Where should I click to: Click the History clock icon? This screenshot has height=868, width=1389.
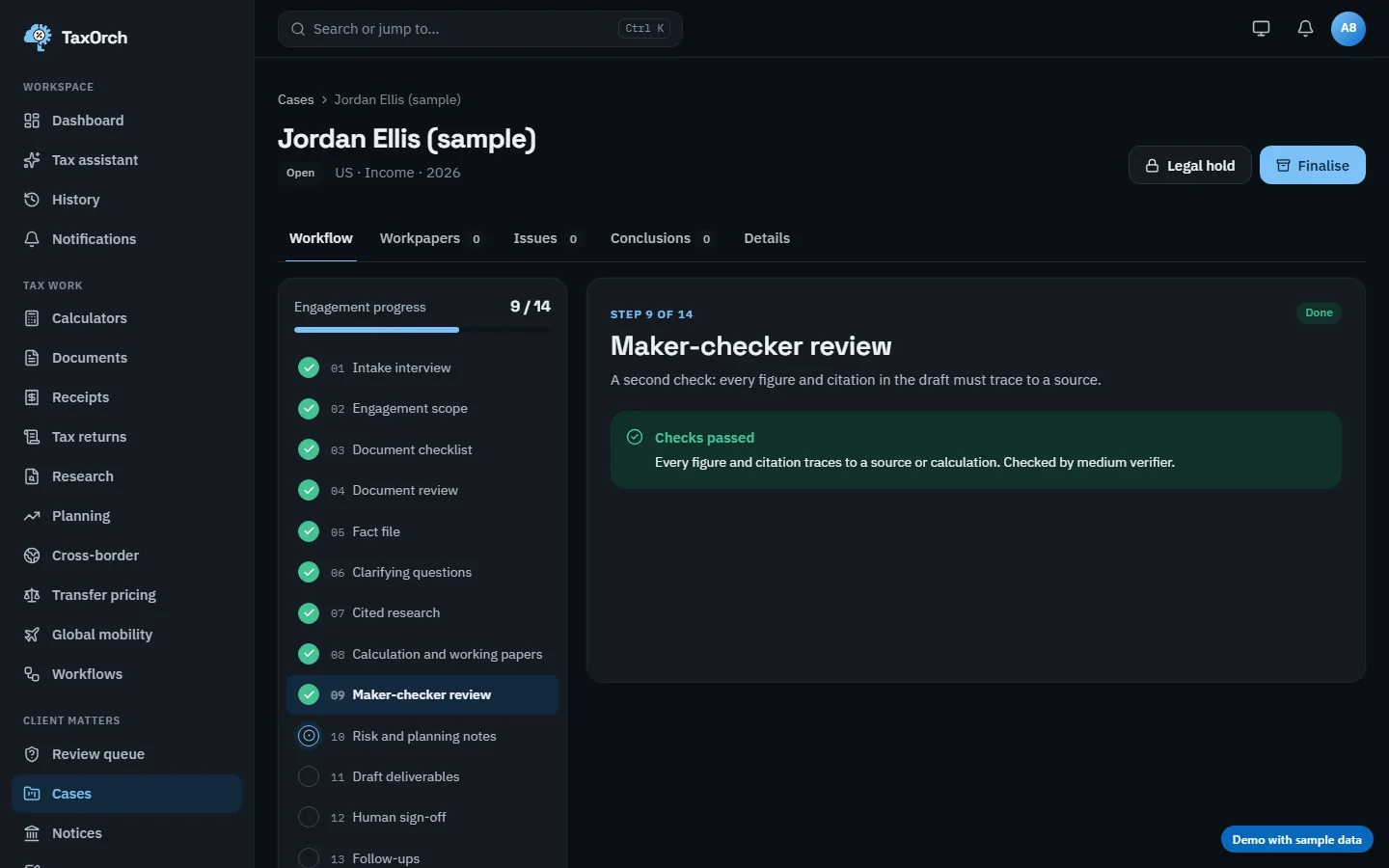tap(32, 200)
